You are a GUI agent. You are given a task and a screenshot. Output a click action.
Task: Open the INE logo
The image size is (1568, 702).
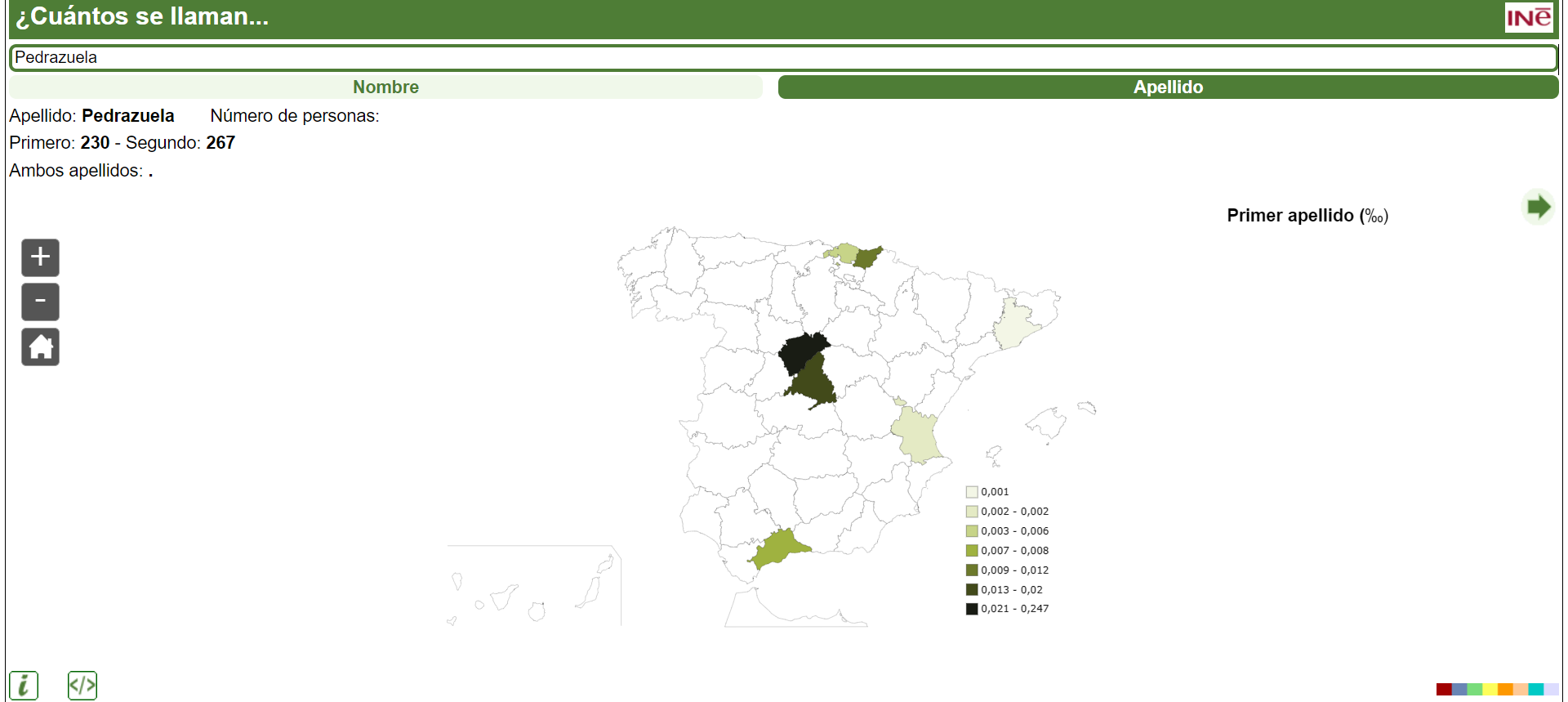pyautogui.click(x=1528, y=17)
